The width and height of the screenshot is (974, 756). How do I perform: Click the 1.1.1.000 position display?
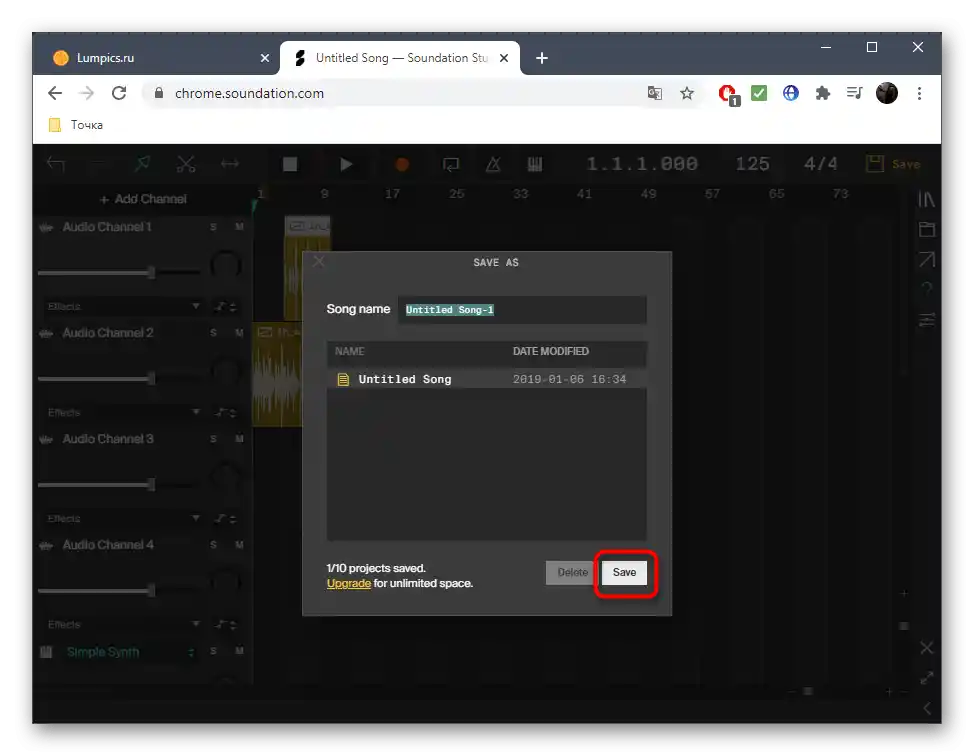642,164
